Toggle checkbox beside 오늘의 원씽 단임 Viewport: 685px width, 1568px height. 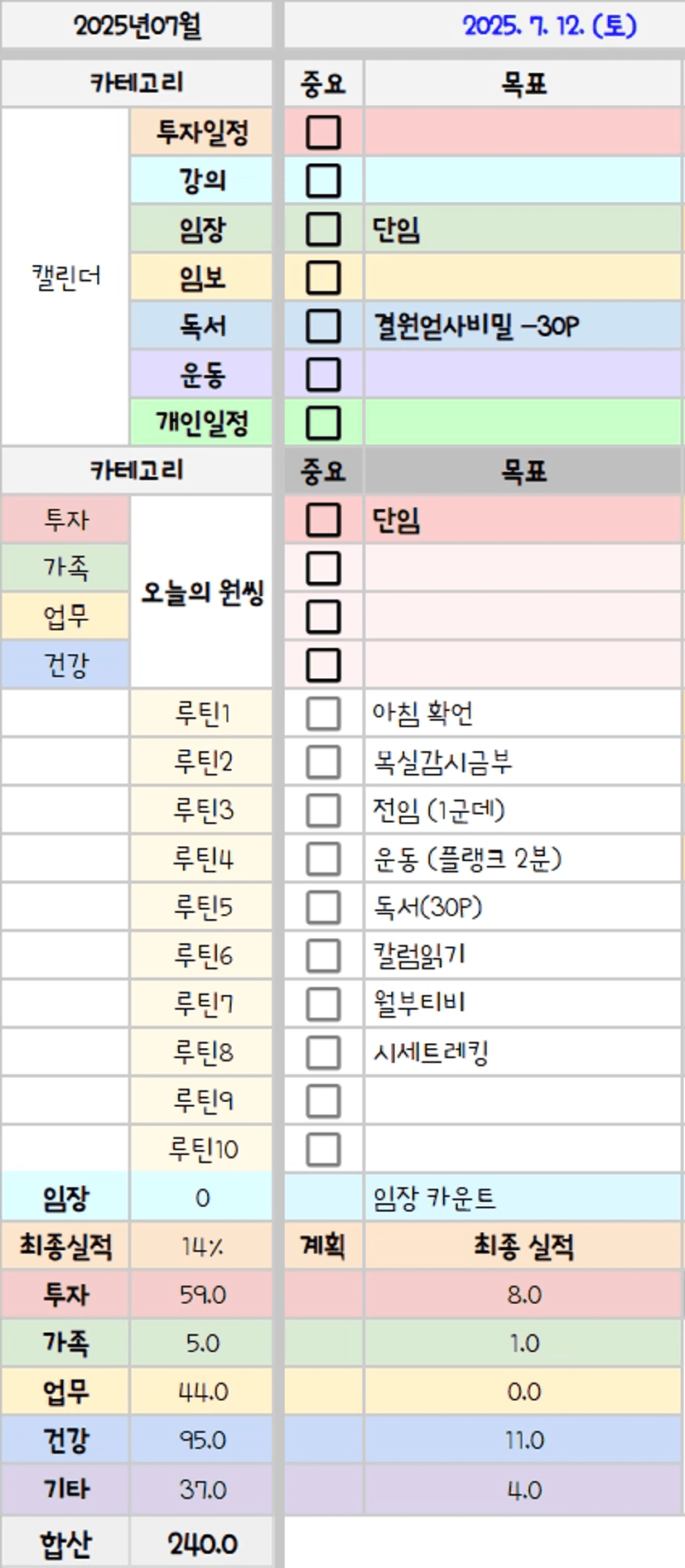[323, 520]
